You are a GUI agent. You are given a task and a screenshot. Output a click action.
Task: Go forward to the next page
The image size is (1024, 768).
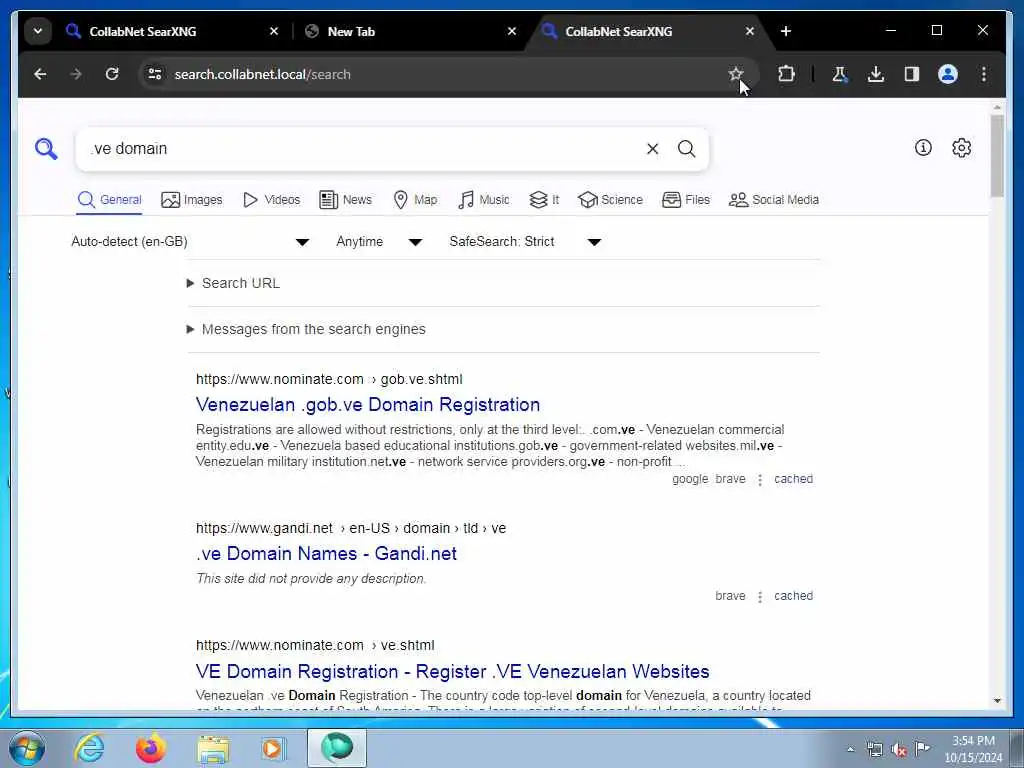(x=76, y=74)
